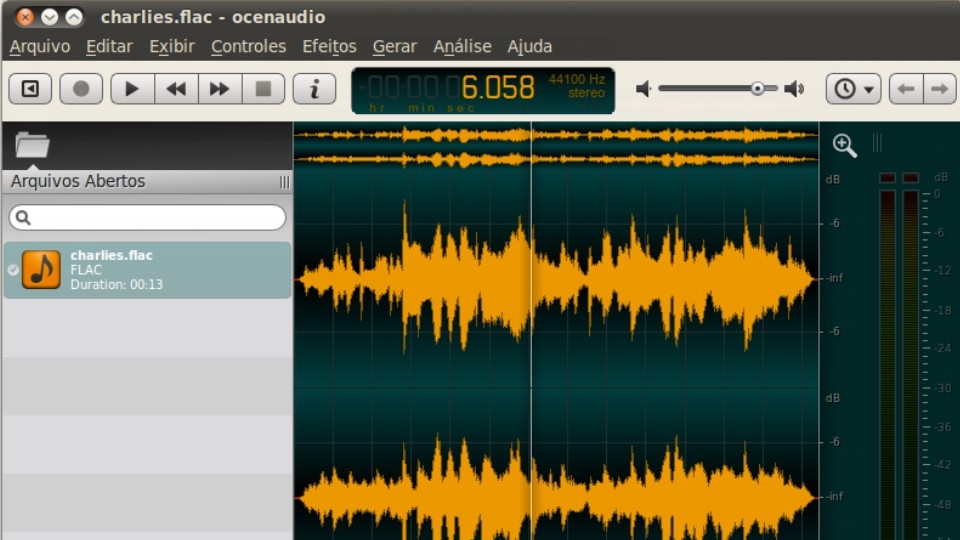
Task: Adjust the volume slider knob
Action: click(757, 89)
